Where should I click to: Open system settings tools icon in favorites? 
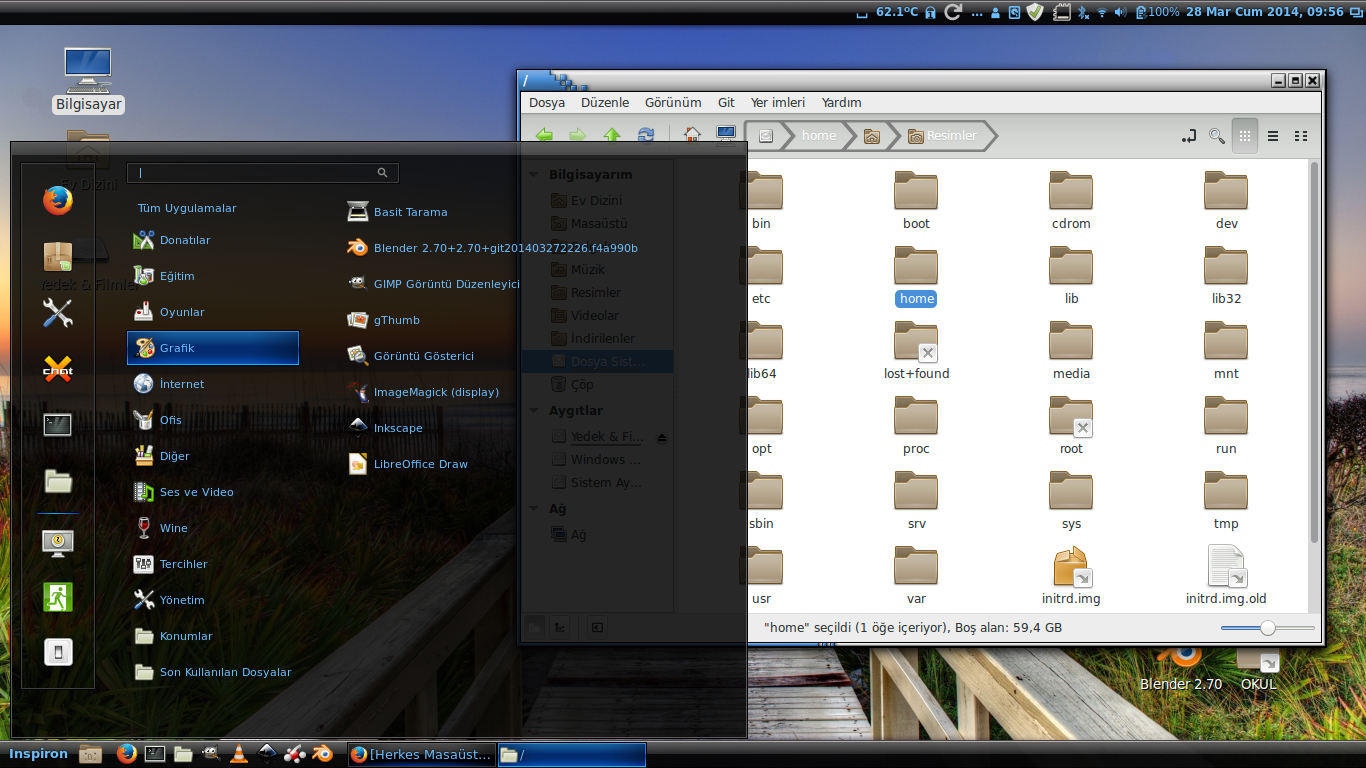pyautogui.click(x=58, y=313)
